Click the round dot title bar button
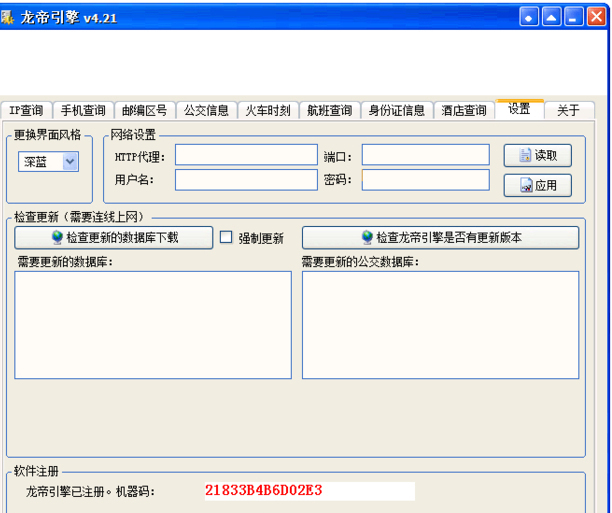The width and height of the screenshot is (612, 513). [529, 17]
